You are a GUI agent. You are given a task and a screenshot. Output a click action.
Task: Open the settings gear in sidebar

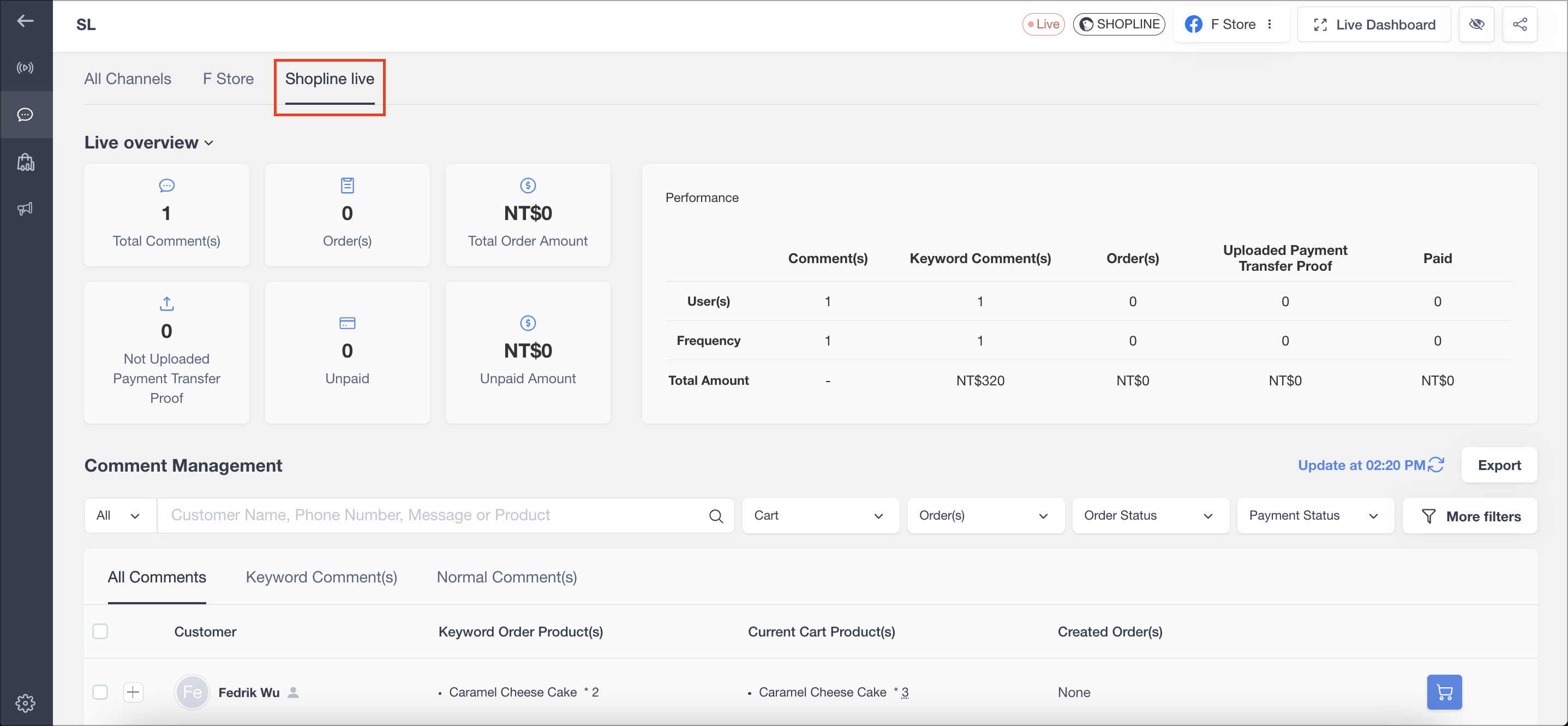[25, 703]
